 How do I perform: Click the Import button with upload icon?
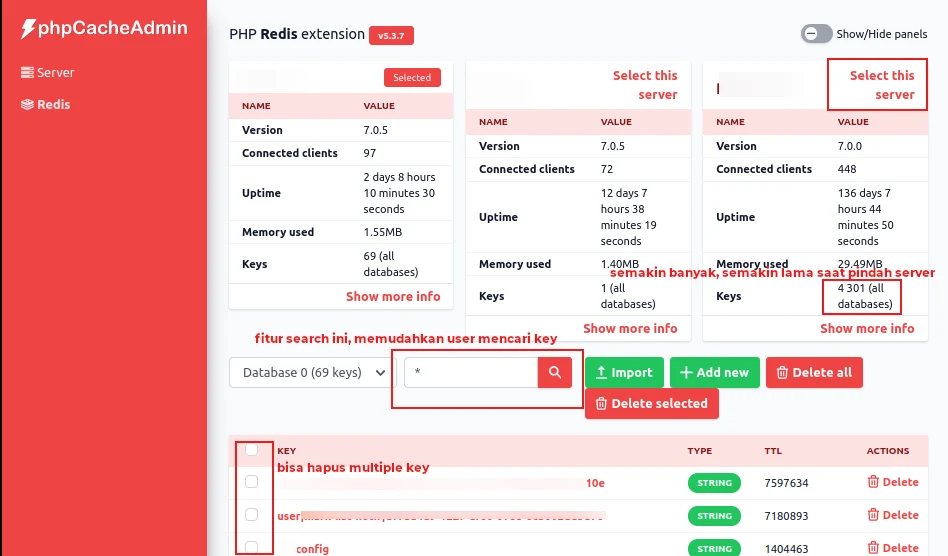(x=623, y=372)
